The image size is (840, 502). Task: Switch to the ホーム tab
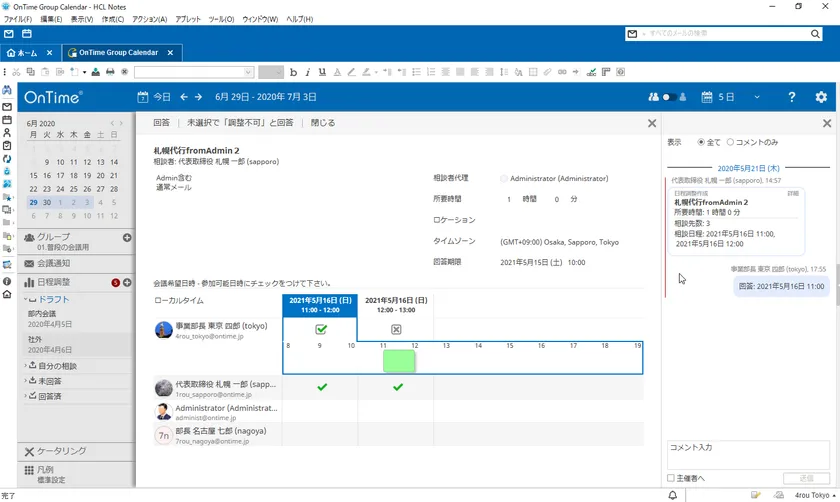(x=29, y=53)
